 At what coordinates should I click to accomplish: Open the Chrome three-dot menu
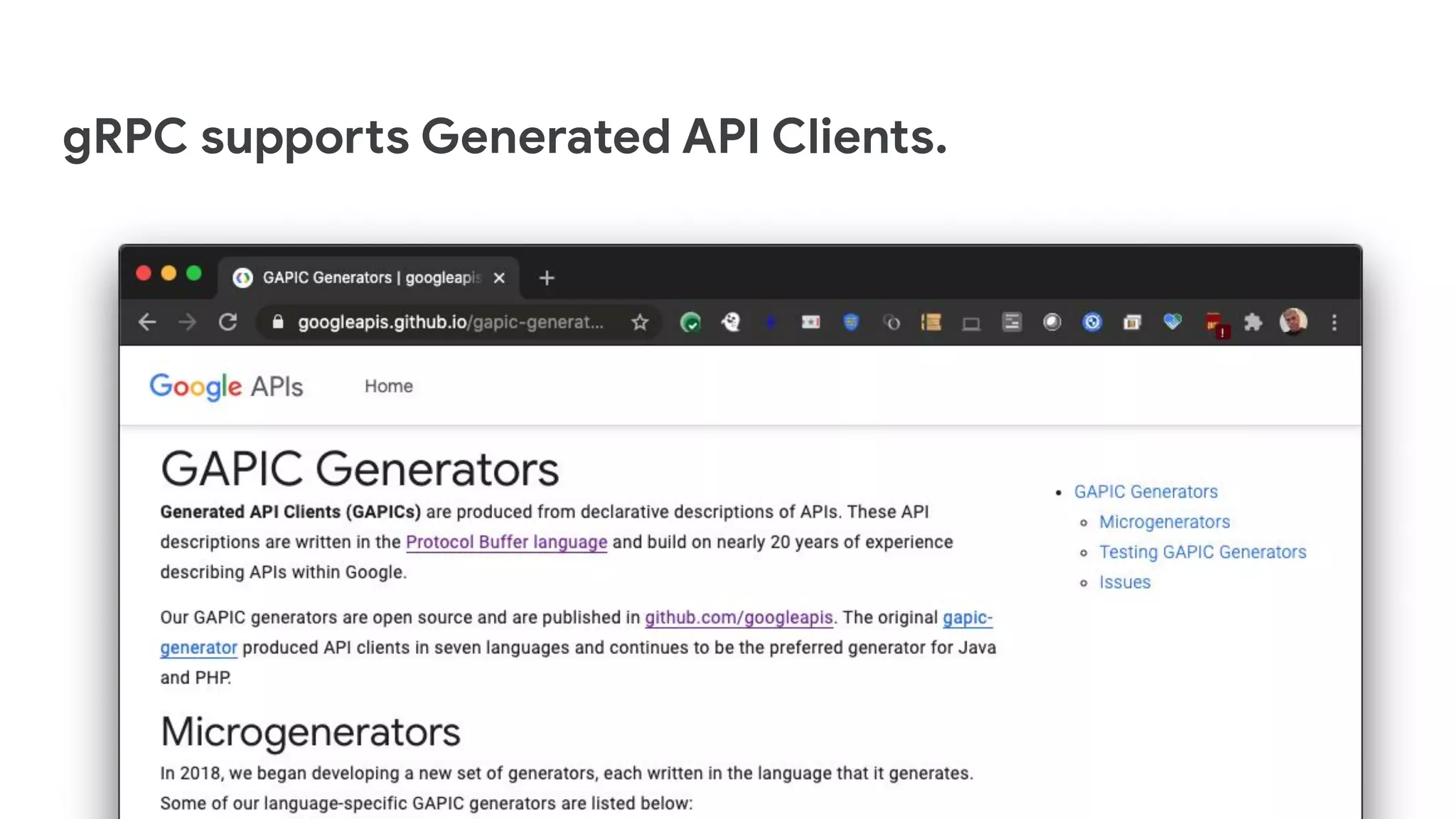[1334, 322]
